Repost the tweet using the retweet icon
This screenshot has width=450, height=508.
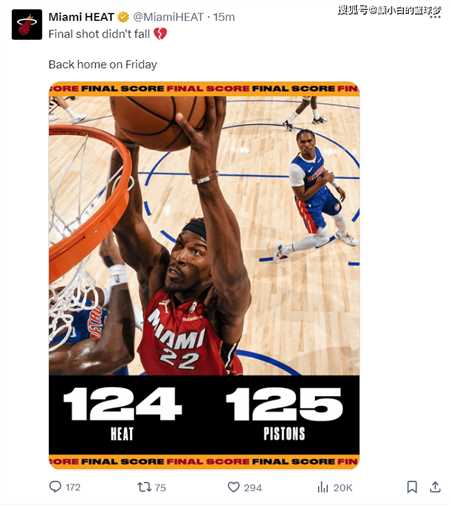(145, 487)
